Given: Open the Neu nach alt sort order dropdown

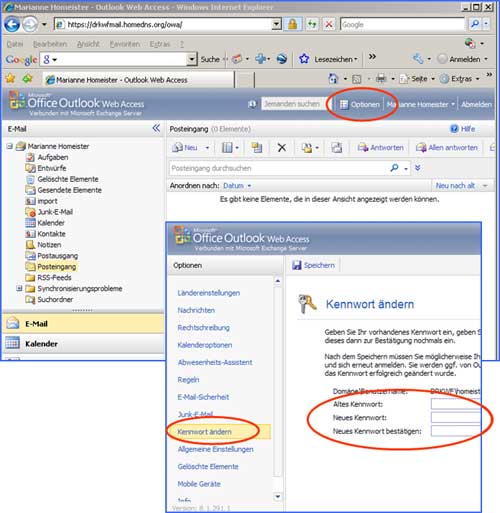Looking at the screenshot, I should [x=485, y=186].
